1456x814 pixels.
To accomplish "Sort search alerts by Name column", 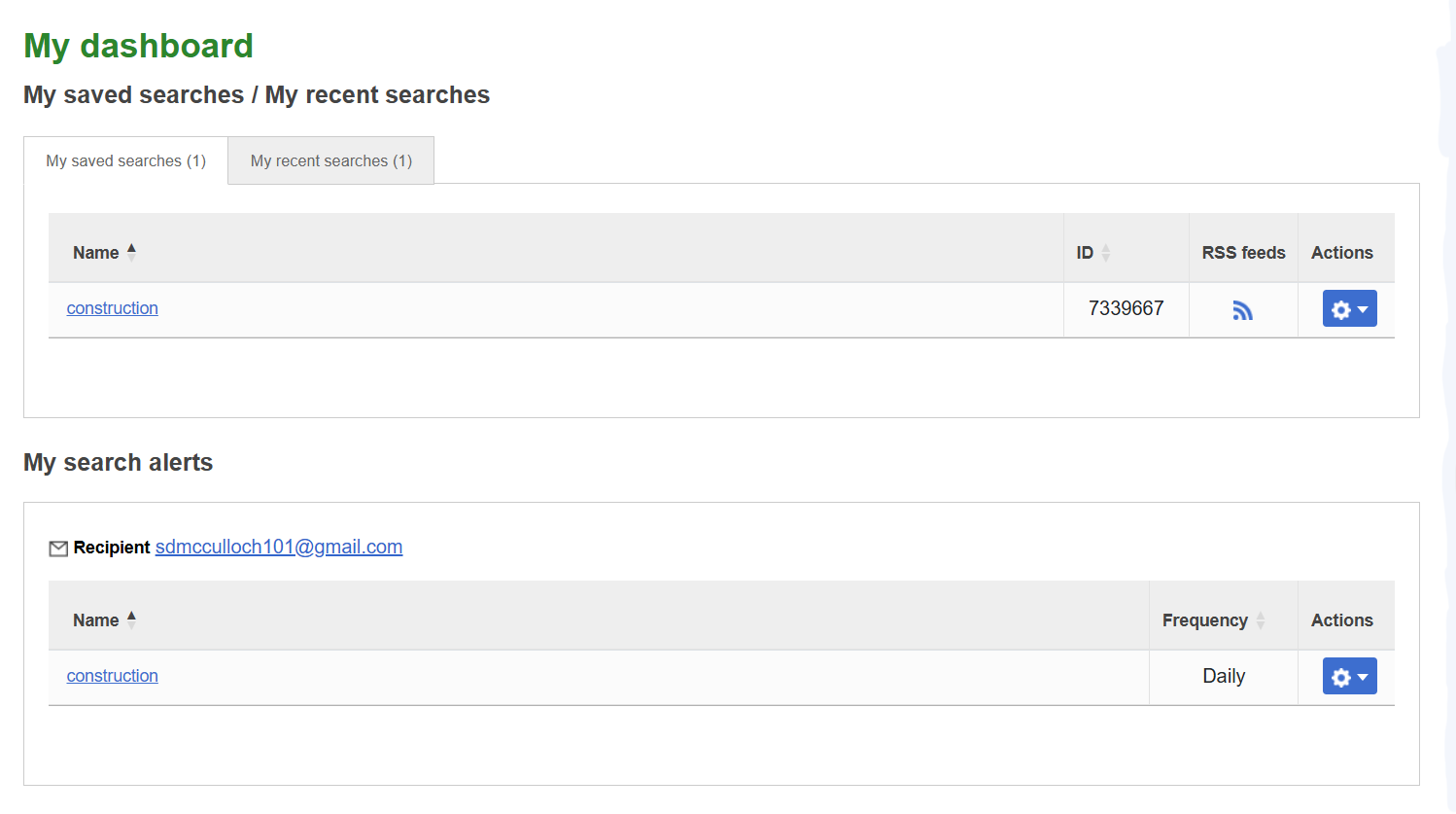I will coord(104,619).
